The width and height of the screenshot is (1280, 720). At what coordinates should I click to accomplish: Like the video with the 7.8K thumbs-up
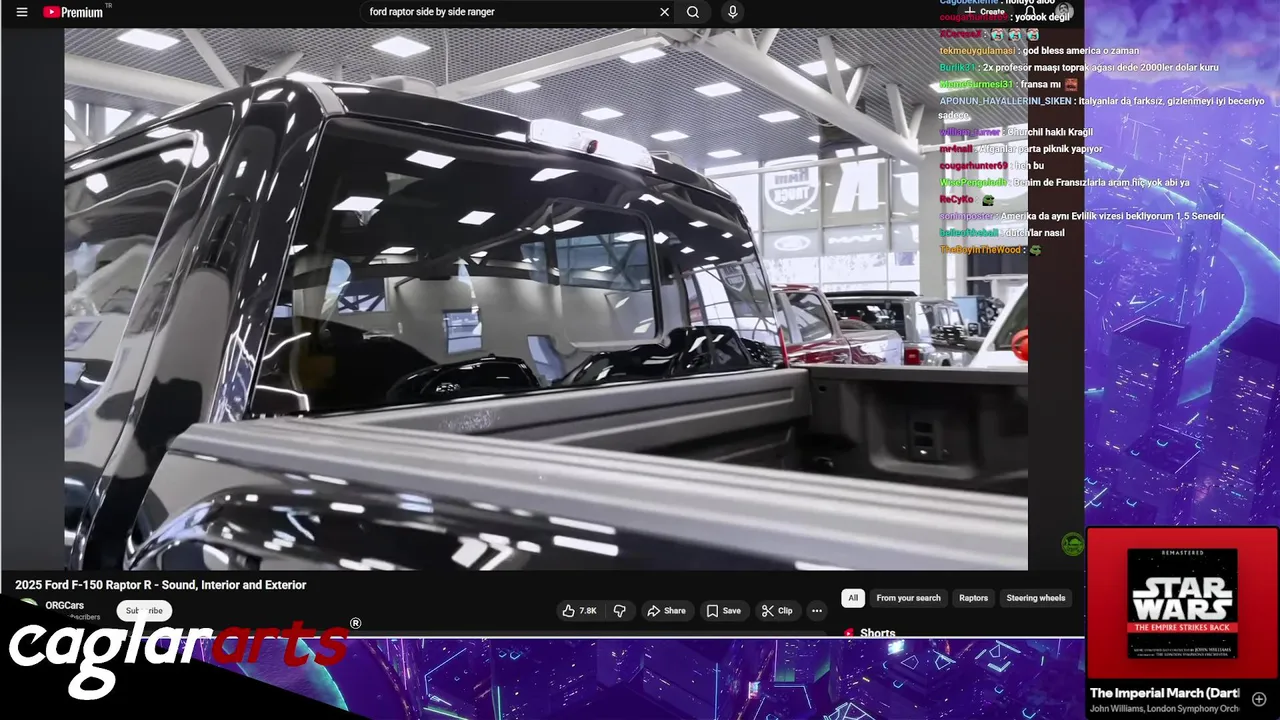coord(579,611)
